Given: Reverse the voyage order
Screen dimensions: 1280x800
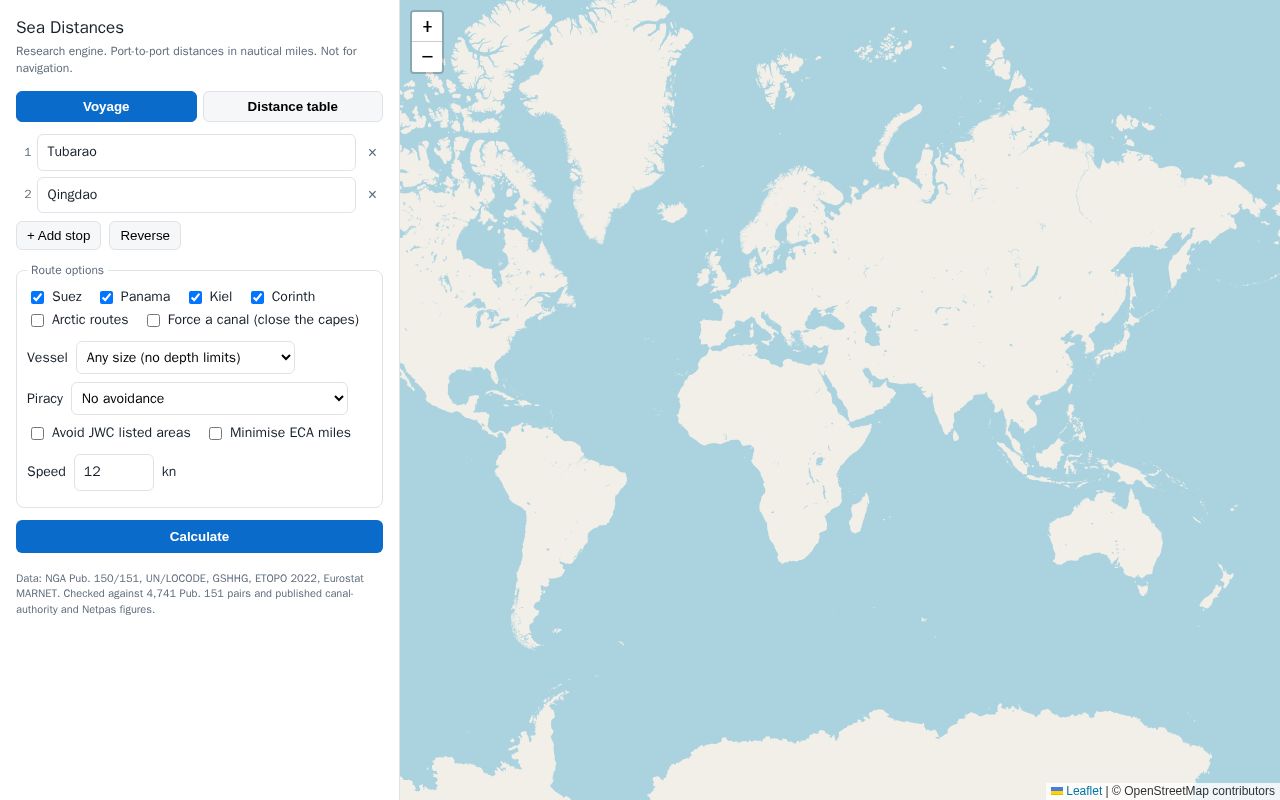Looking at the screenshot, I should pyautogui.click(x=145, y=236).
